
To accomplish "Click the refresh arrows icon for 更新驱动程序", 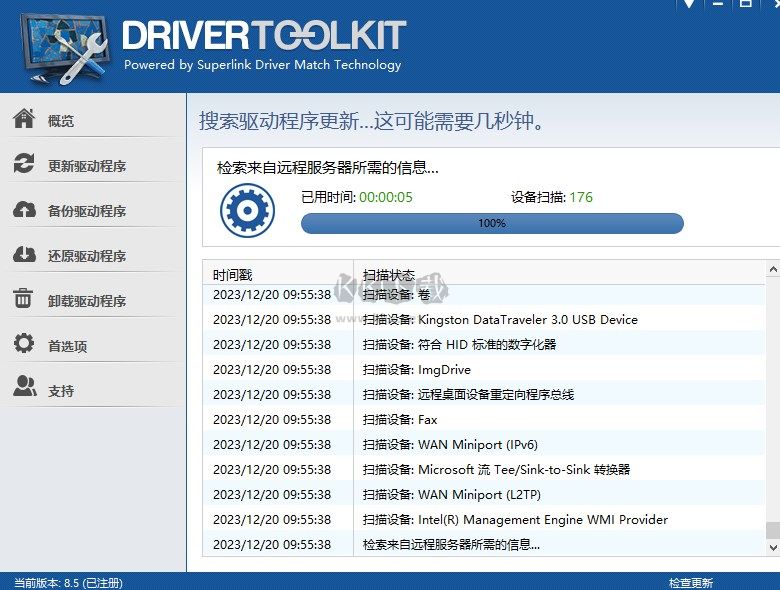I will (24, 163).
